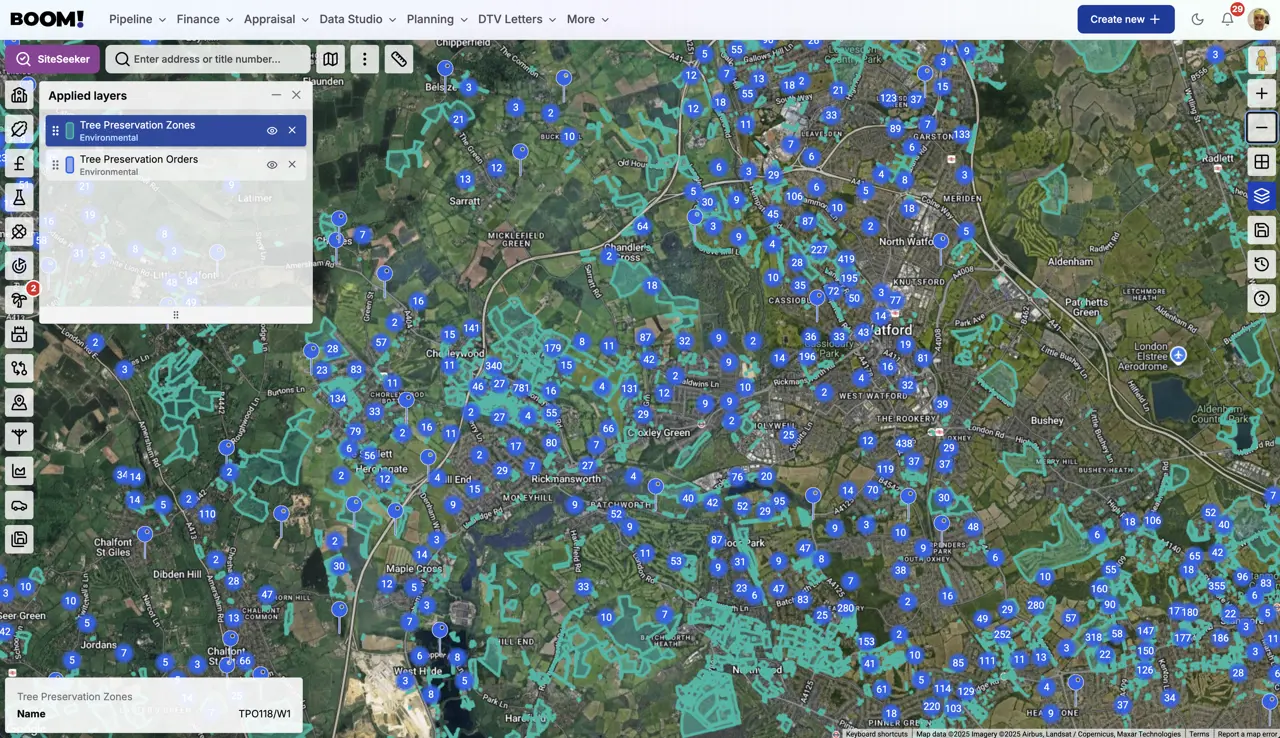1280x738 pixels.
Task: Click the map view book icon
Action: click(330, 59)
